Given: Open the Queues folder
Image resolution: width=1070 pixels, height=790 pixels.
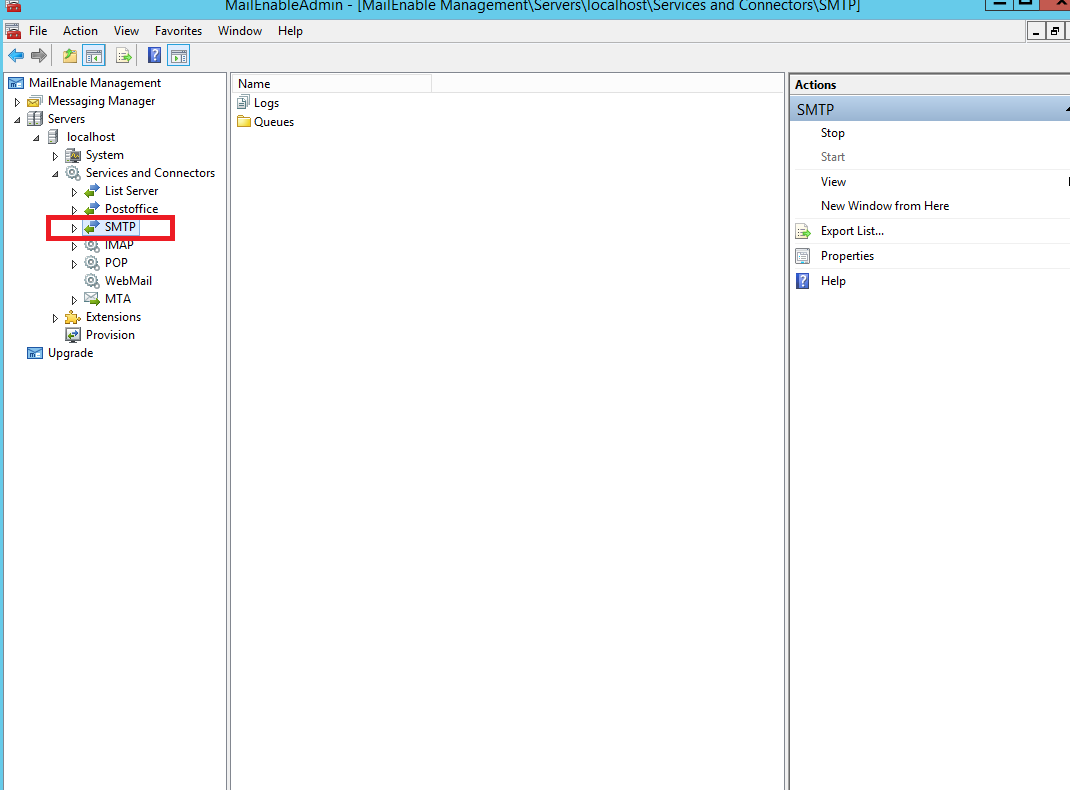Looking at the screenshot, I should tap(273, 122).
